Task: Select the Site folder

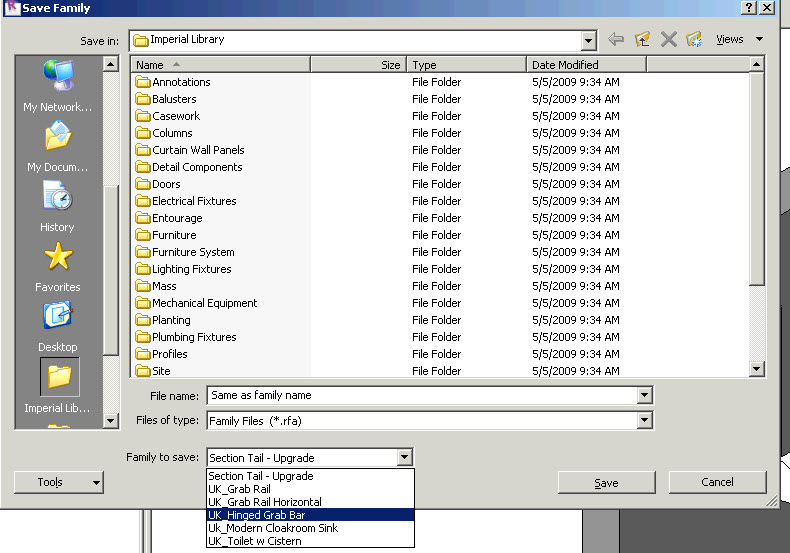Action: (x=153, y=371)
